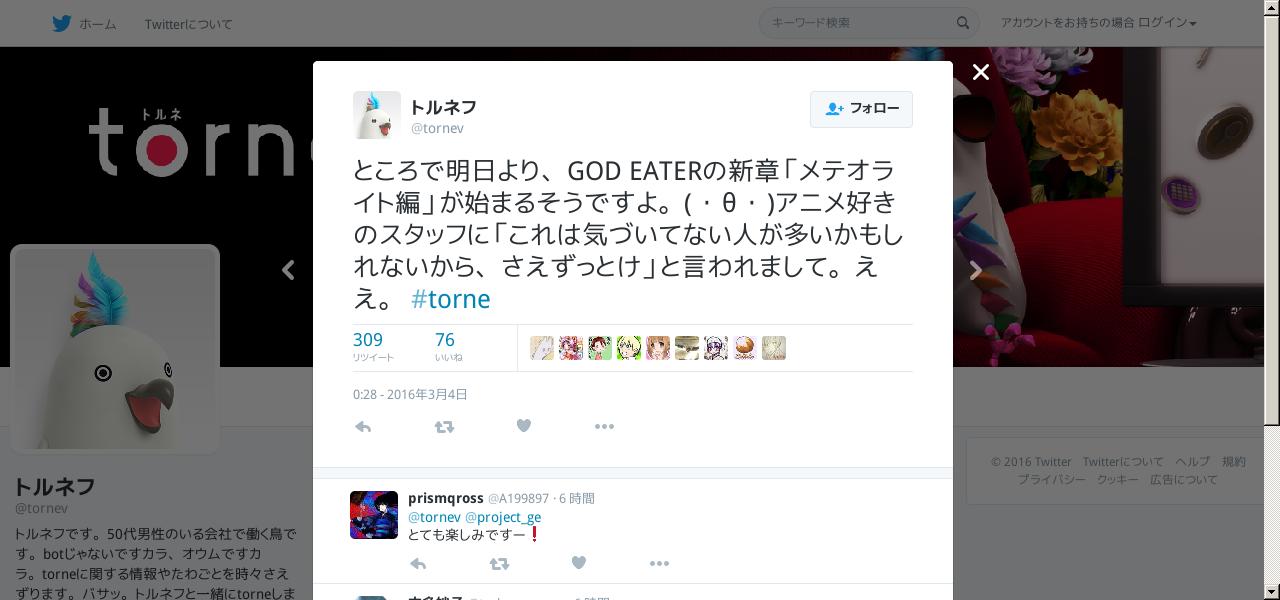This screenshot has width=1280, height=600.
Task: Follow the トルネフ account
Action: click(861, 108)
